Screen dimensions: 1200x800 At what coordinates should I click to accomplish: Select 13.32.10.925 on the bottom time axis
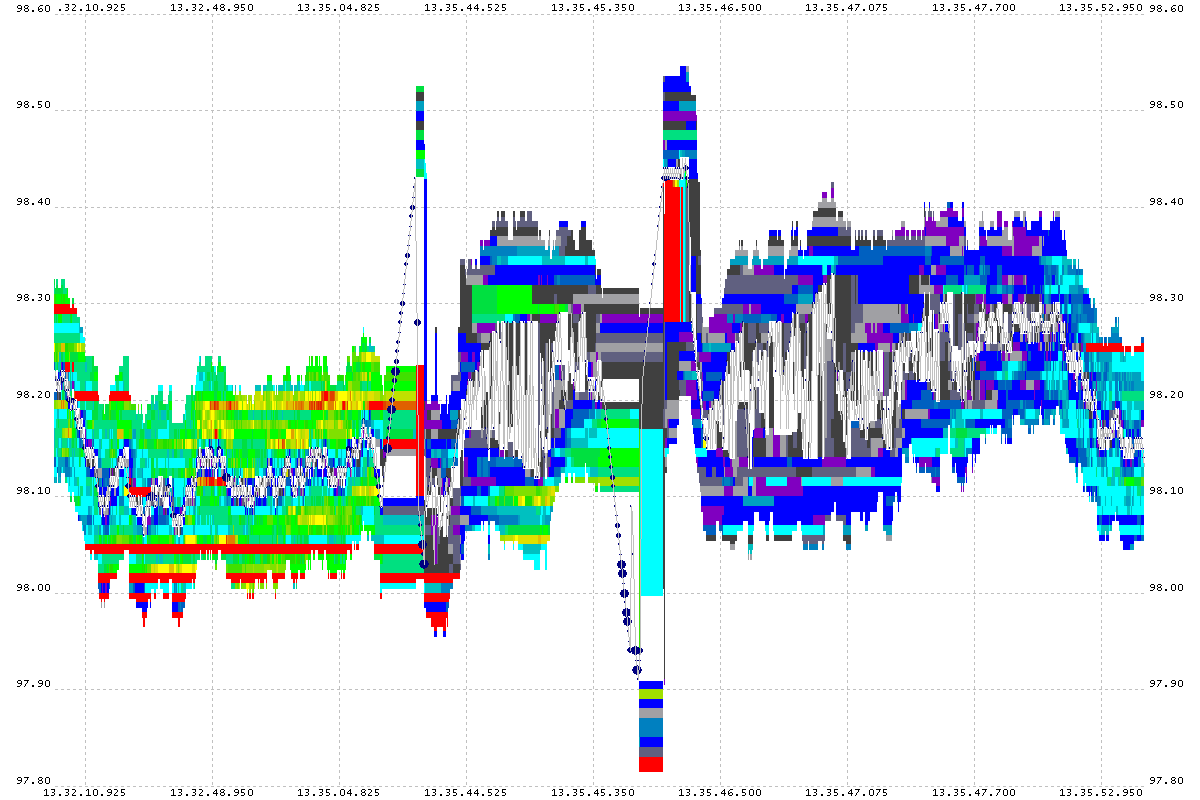[85, 792]
